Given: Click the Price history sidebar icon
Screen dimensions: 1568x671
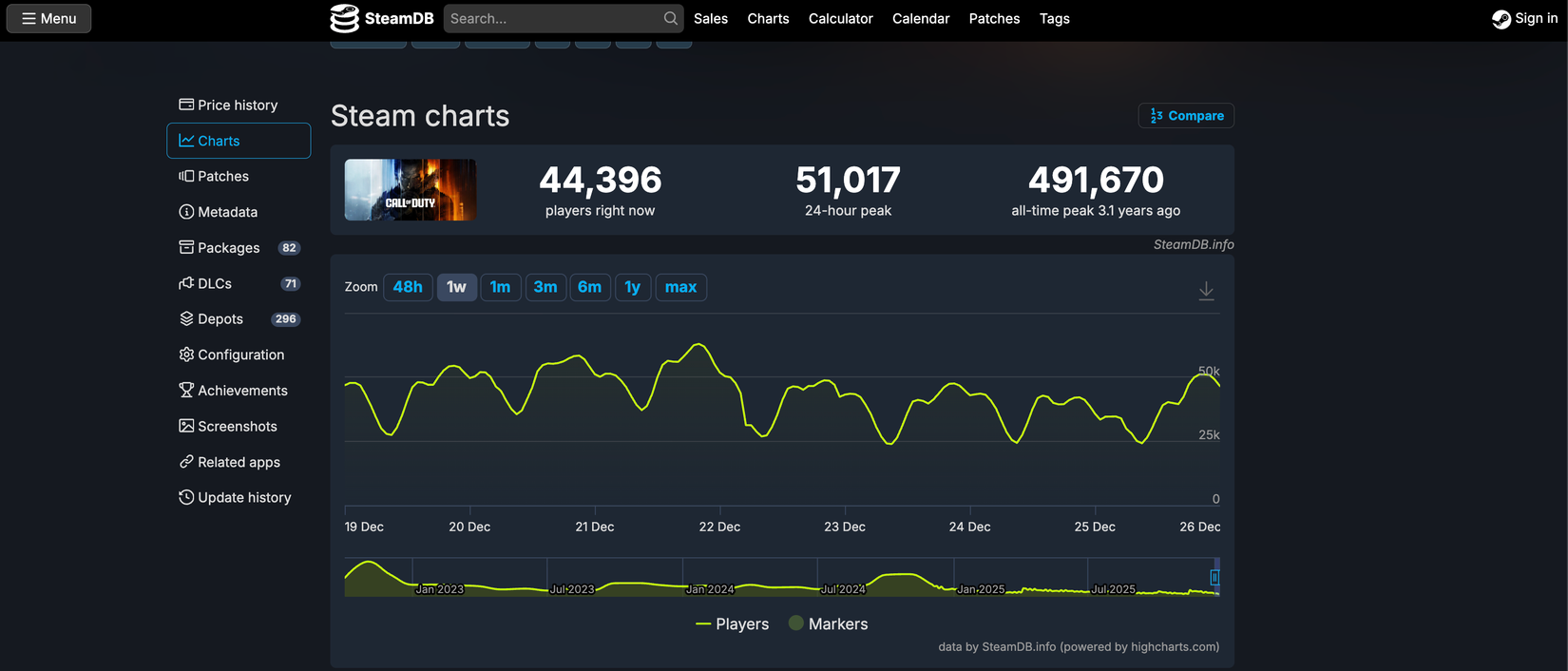Looking at the screenshot, I should 186,105.
